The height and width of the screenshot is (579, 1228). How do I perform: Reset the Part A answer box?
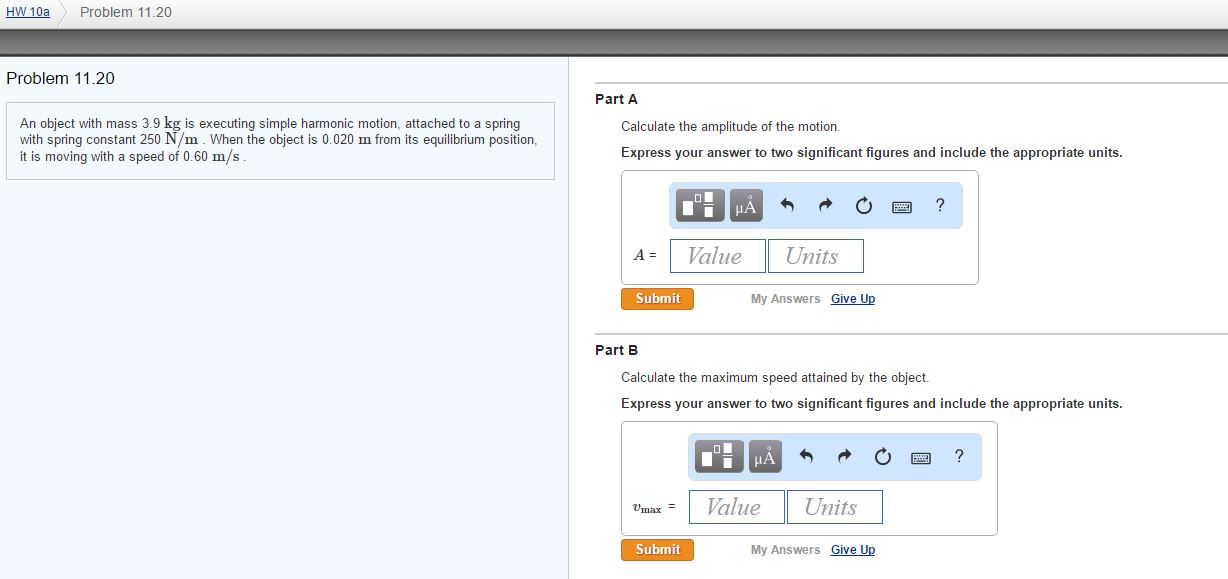click(x=861, y=205)
